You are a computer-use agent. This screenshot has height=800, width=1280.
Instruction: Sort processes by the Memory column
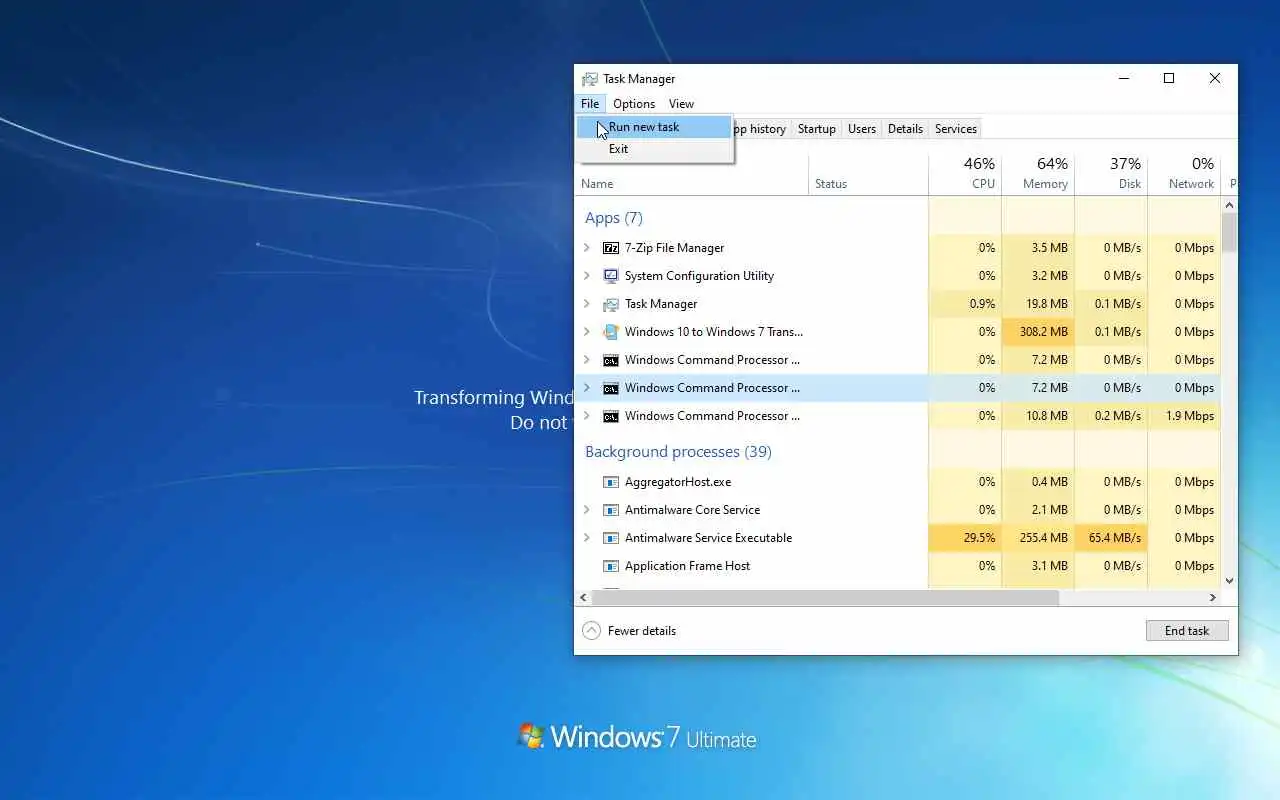[1038, 173]
